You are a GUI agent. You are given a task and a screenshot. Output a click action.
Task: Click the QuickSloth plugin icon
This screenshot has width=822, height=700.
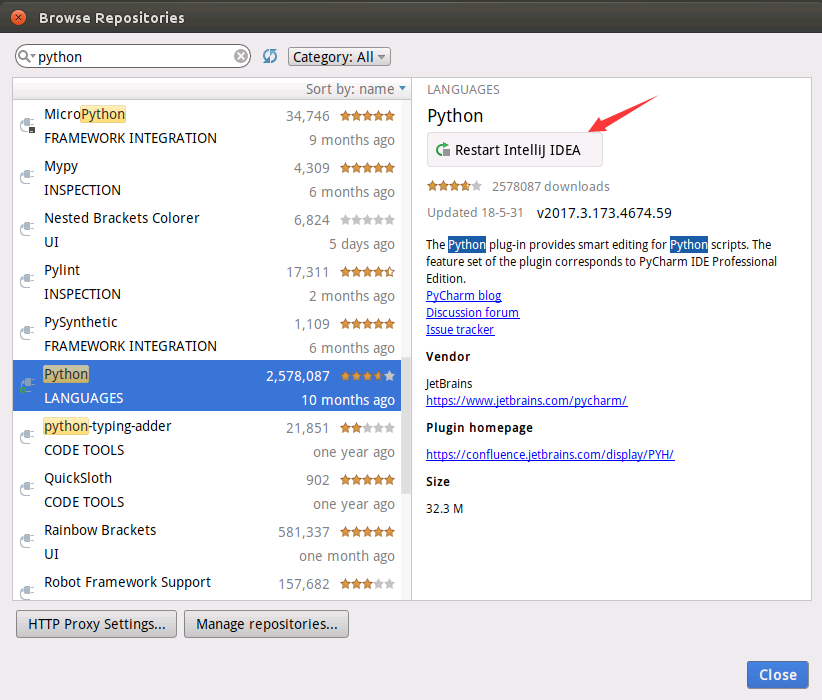pos(27,488)
